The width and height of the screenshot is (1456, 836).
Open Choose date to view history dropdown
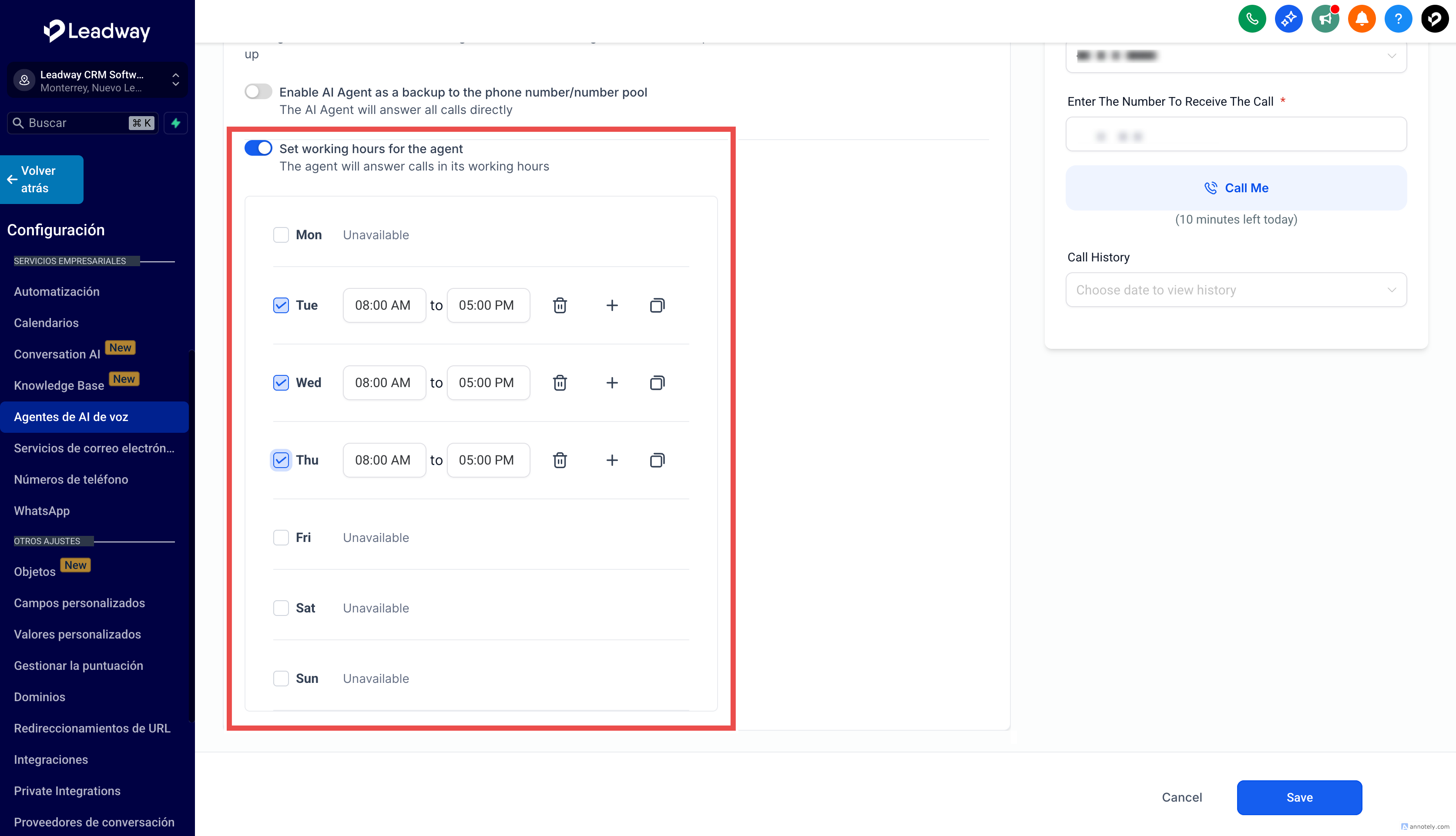tap(1235, 290)
